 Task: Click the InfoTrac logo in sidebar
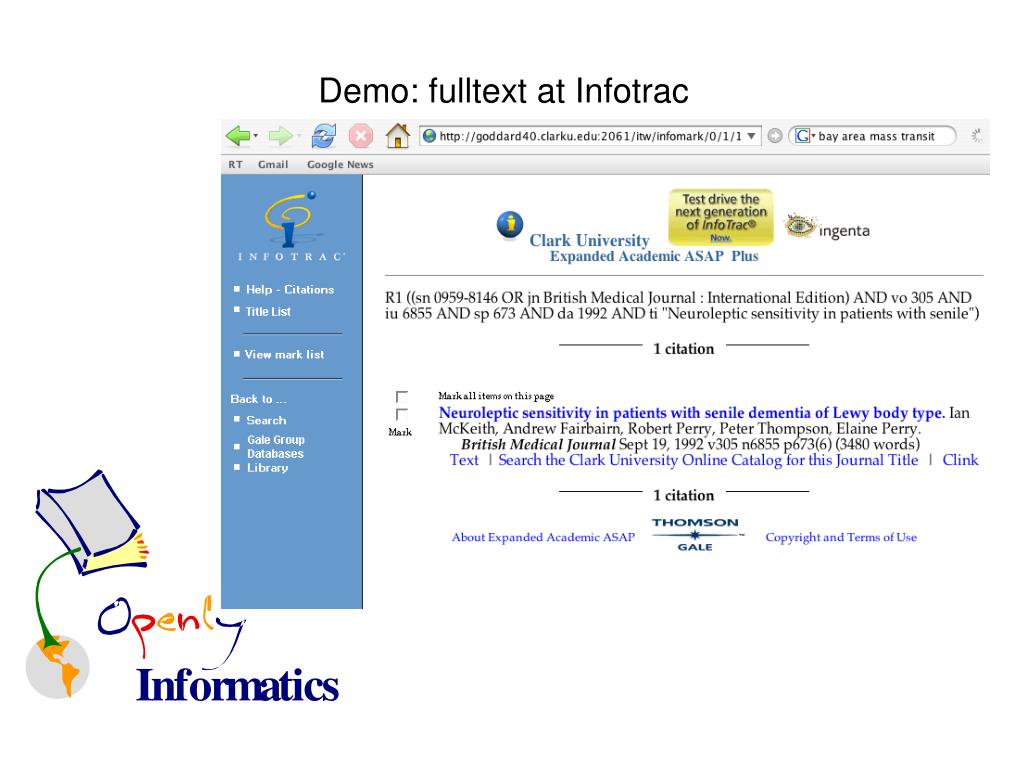coord(291,226)
